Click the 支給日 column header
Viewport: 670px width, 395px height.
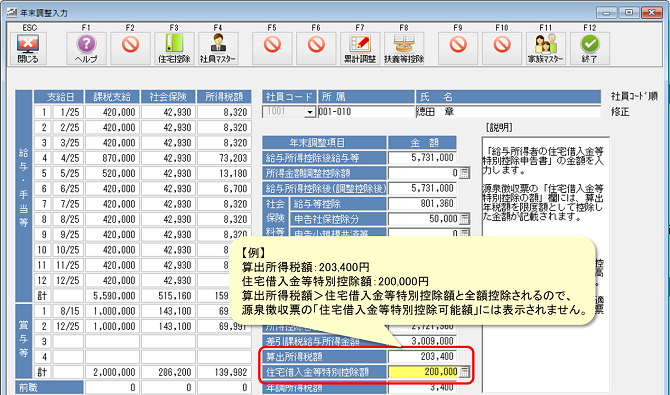(x=59, y=97)
